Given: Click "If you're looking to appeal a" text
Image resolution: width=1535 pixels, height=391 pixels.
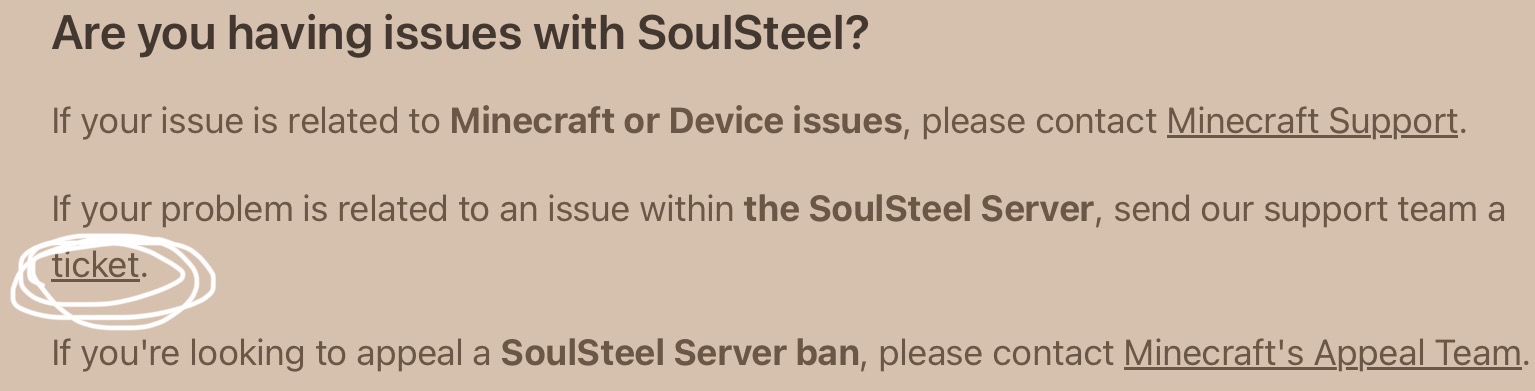Looking at the screenshot, I should [270, 354].
